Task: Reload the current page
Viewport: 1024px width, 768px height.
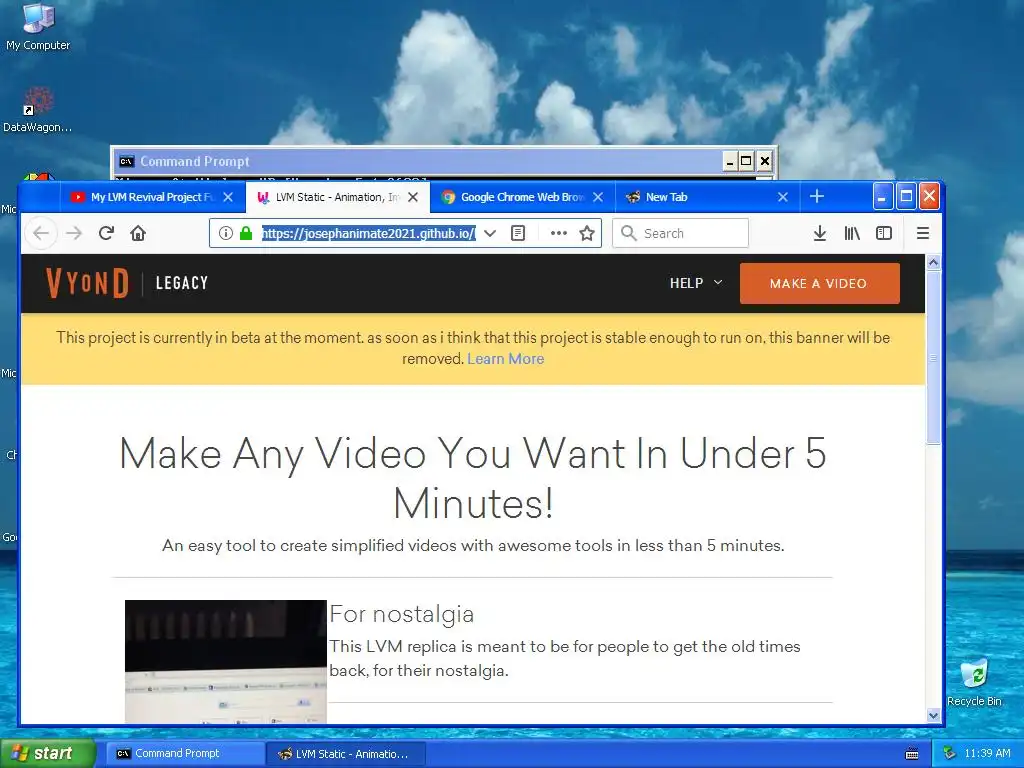Action: click(106, 233)
